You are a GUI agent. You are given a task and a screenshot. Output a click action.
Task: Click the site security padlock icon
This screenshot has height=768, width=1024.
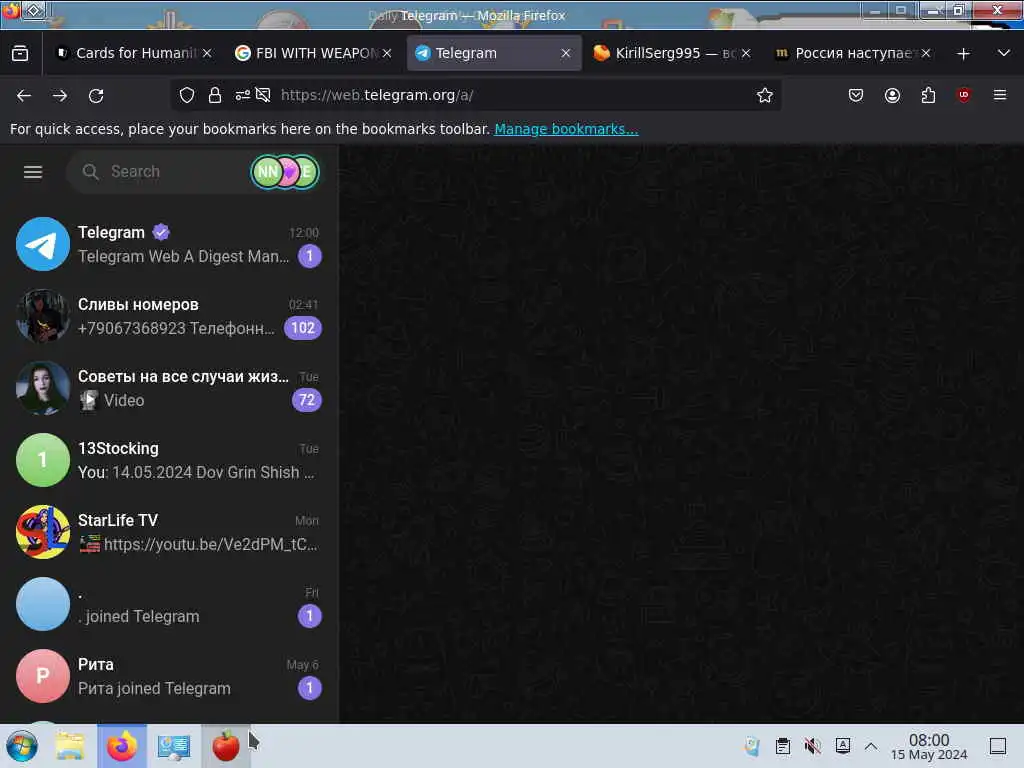point(215,95)
